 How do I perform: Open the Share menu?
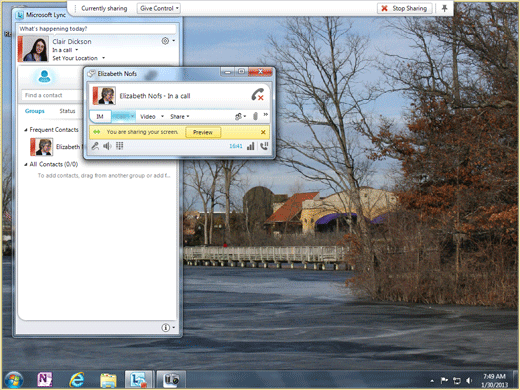click(180, 116)
